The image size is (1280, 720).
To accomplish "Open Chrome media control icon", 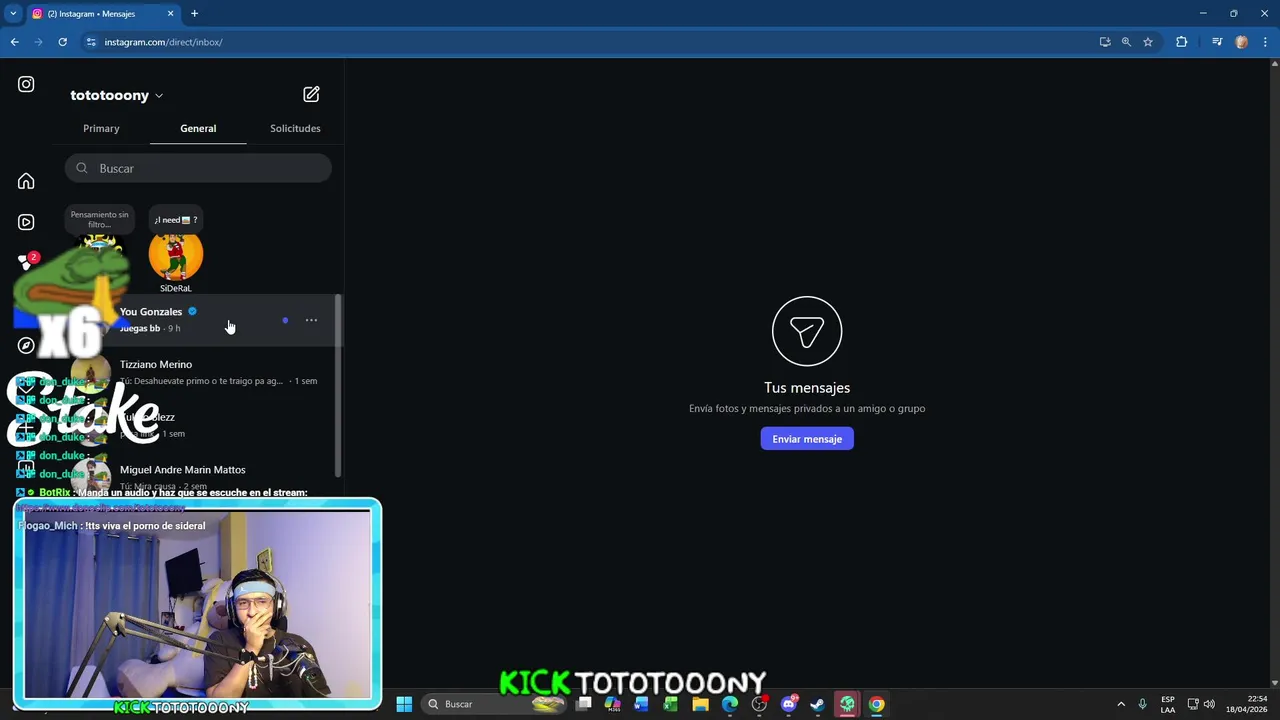I will click(1217, 42).
